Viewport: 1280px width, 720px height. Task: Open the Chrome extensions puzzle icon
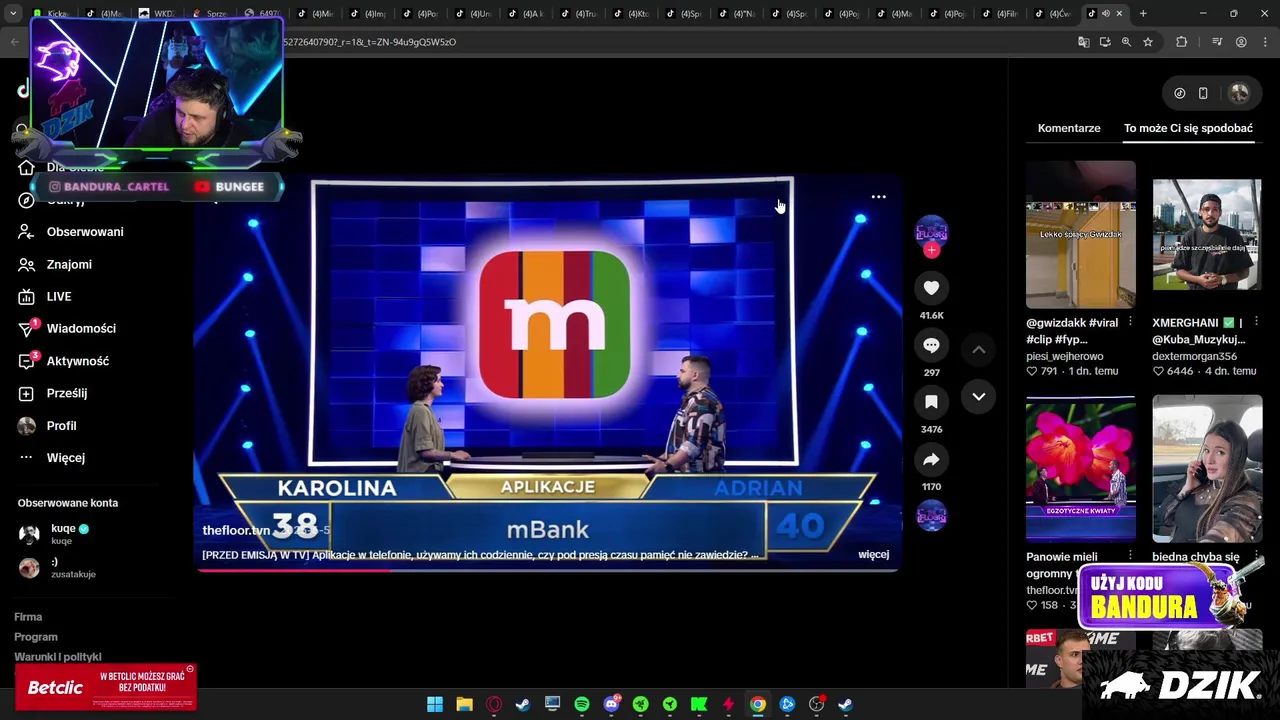1181,42
